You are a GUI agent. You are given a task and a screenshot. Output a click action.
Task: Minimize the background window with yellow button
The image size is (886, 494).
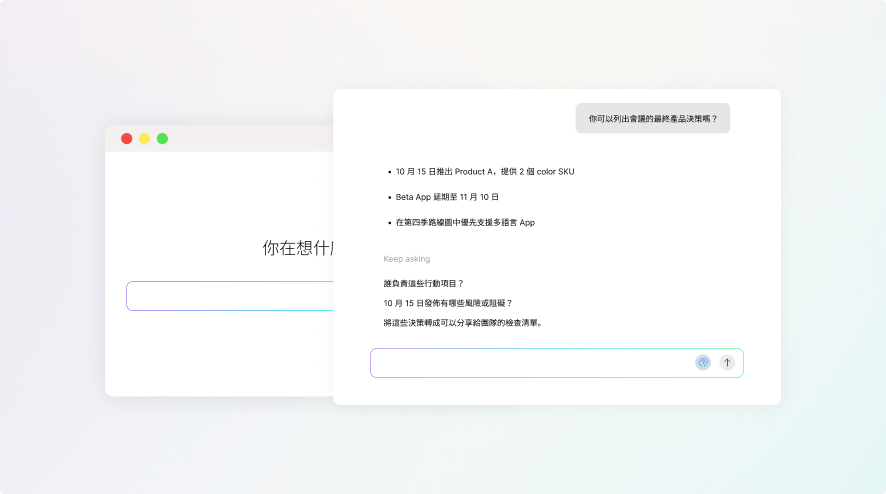click(145, 139)
